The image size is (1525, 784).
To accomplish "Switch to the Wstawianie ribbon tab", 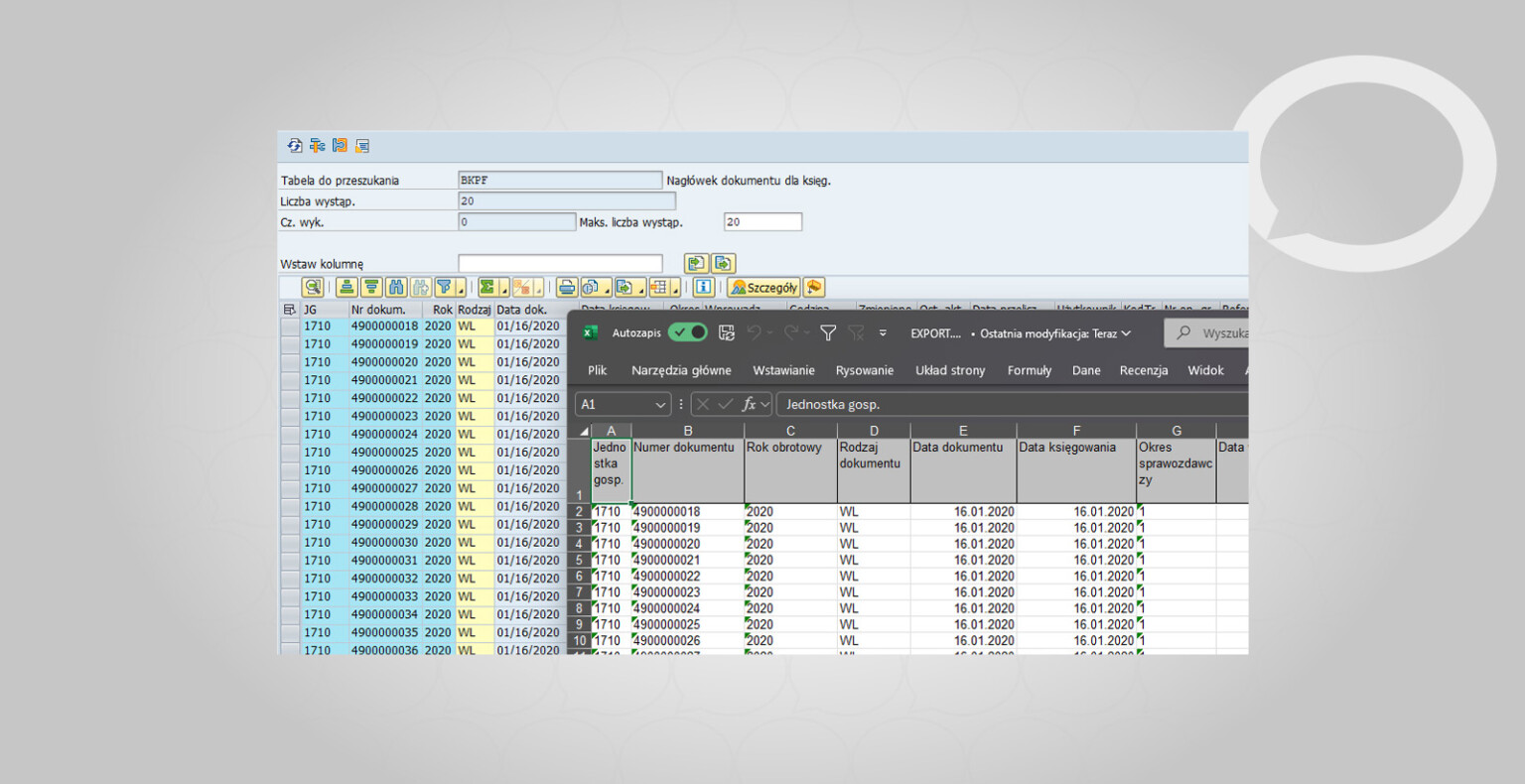I will (x=783, y=370).
